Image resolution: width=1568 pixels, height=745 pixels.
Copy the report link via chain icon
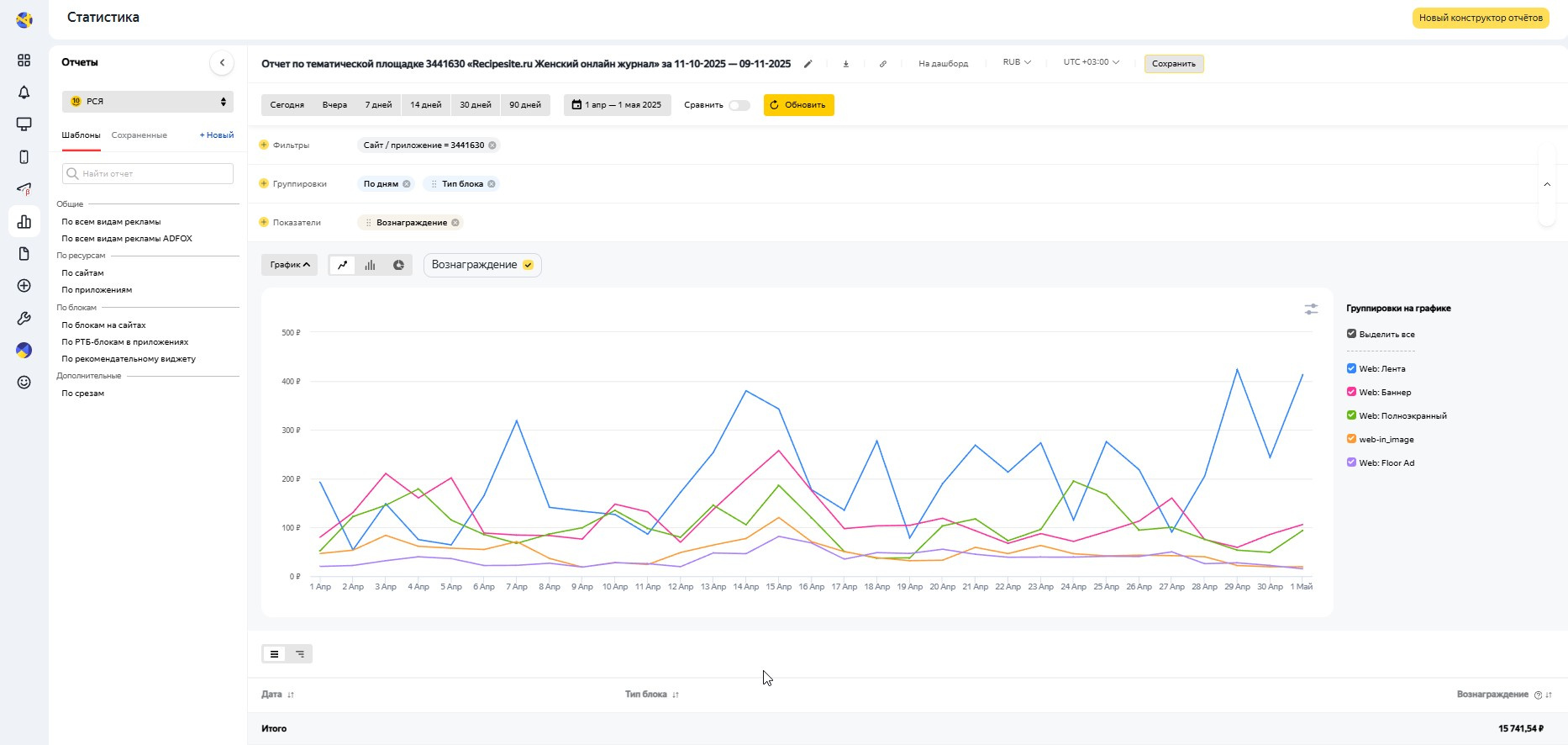[882, 64]
